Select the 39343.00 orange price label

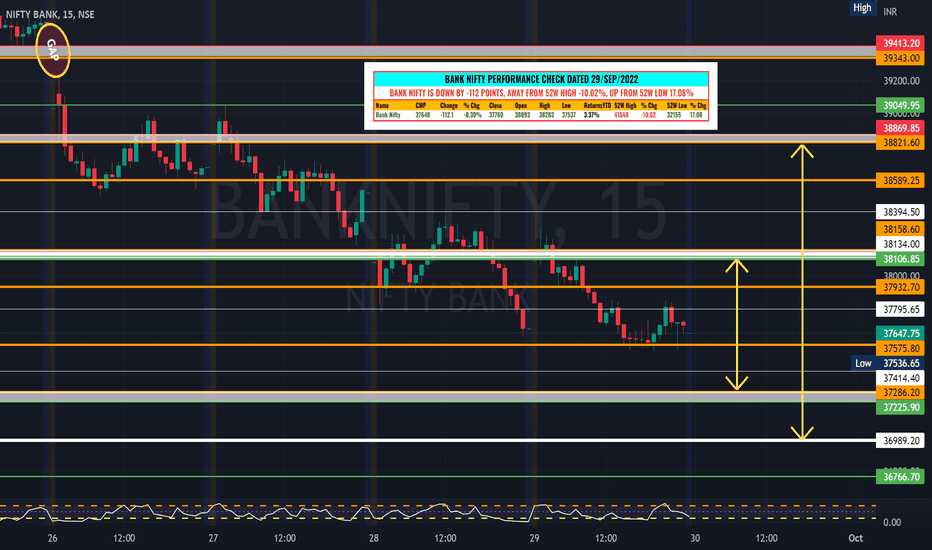coord(900,58)
